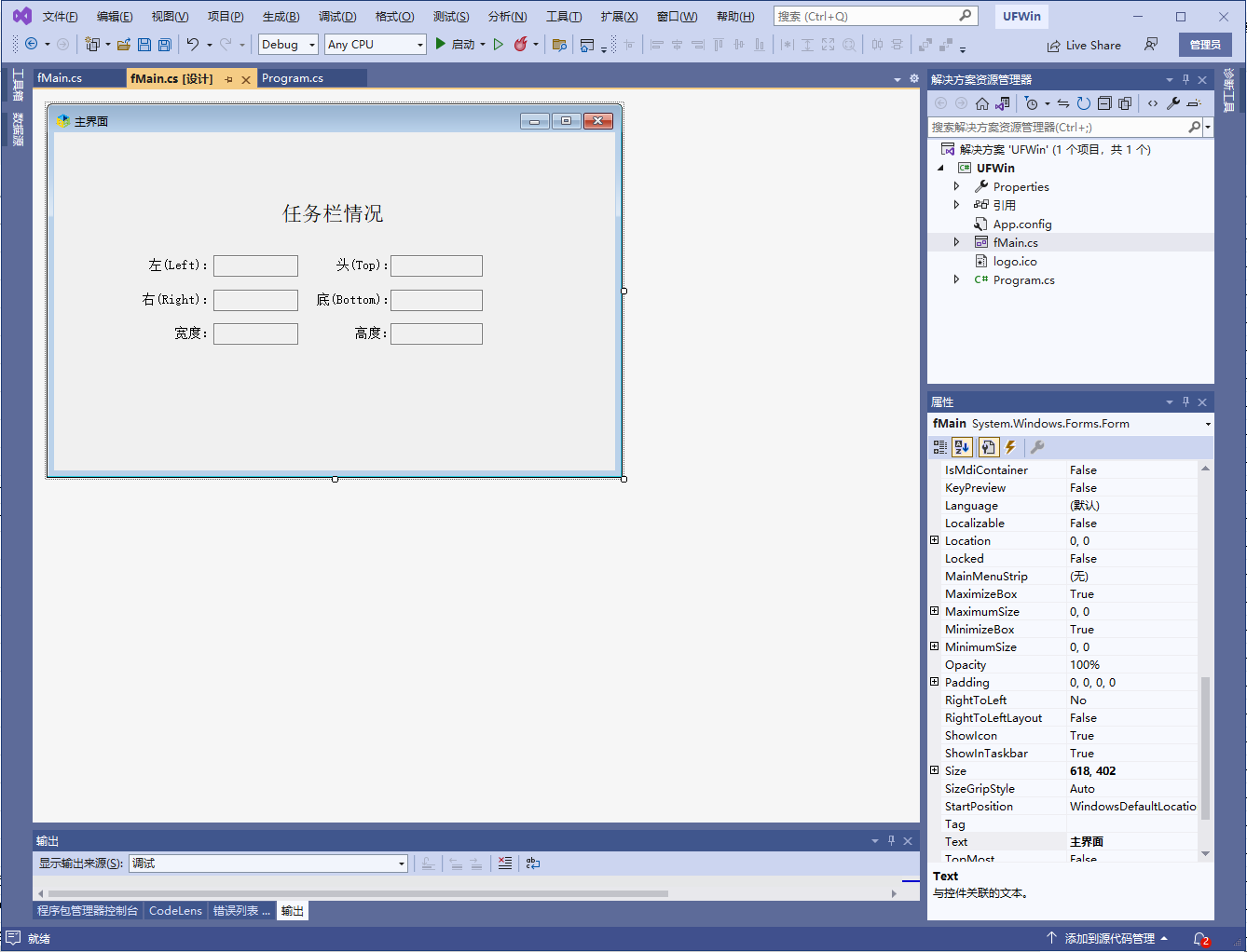Viewport: 1247px width, 952px height.
Task: Pin the fMain.cs [设计] tab
Action: click(x=229, y=79)
